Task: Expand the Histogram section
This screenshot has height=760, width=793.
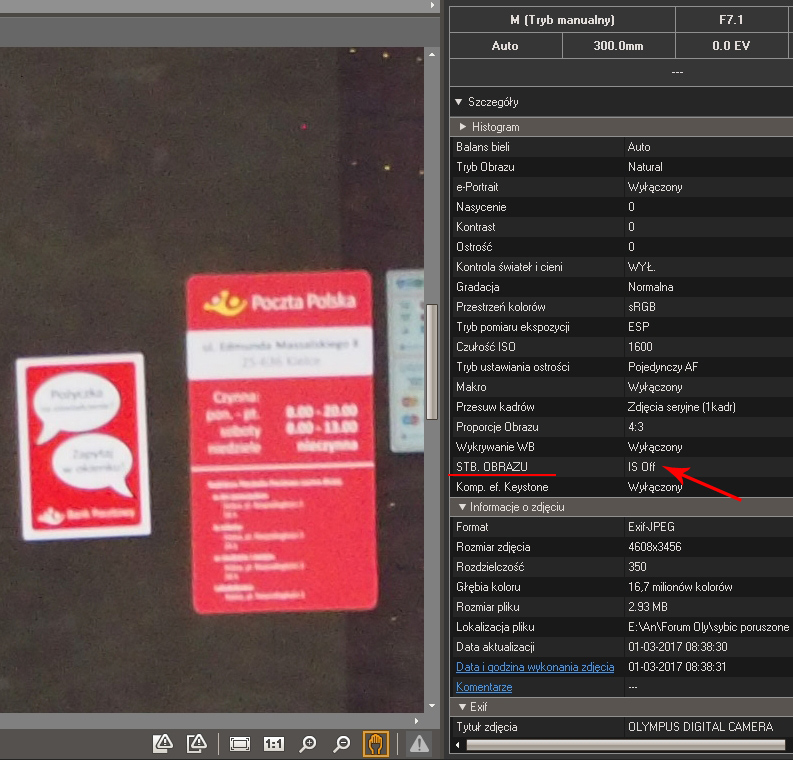Action: coord(463,127)
